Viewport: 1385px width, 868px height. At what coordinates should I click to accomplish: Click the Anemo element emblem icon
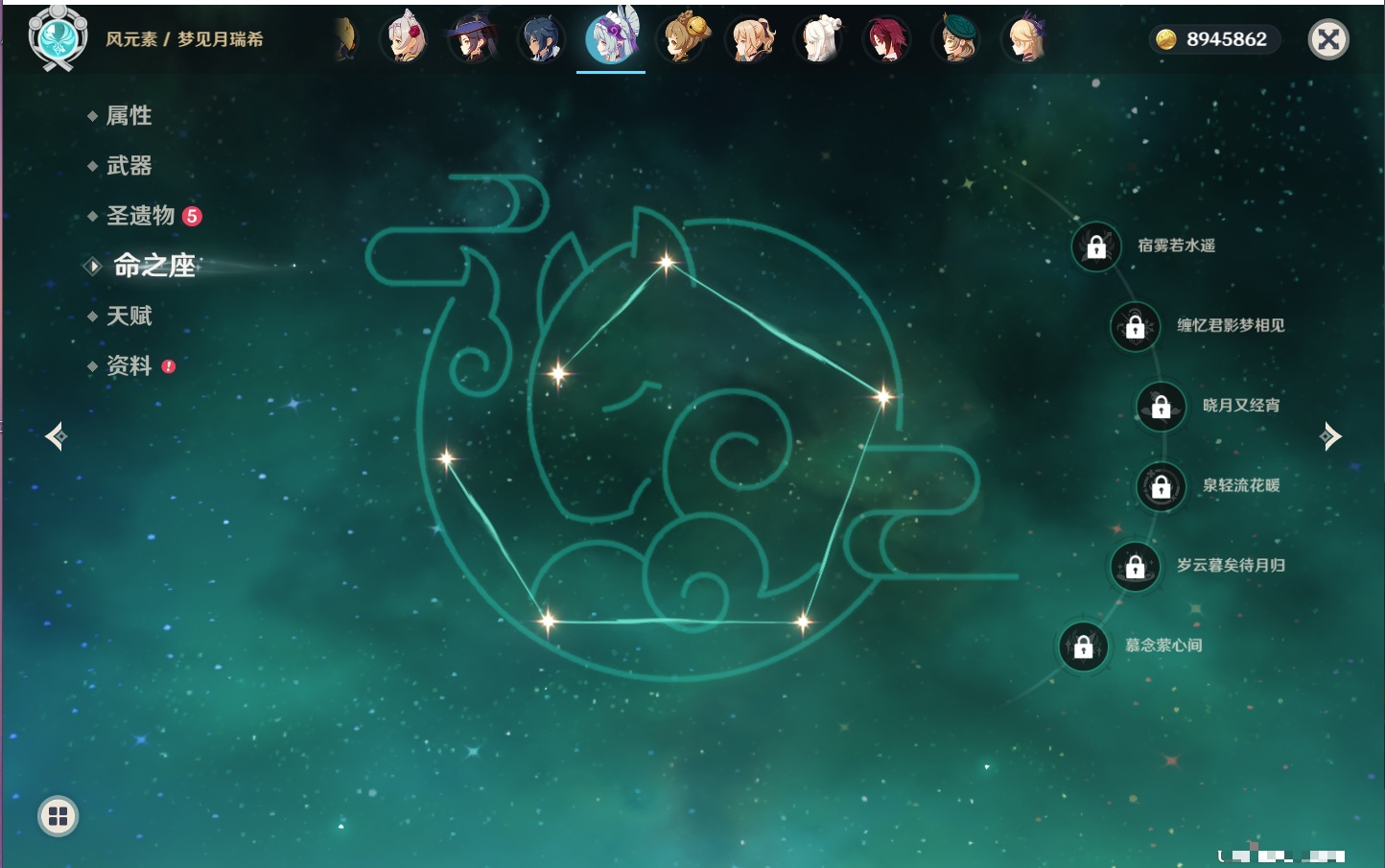(x=59, y=37)
